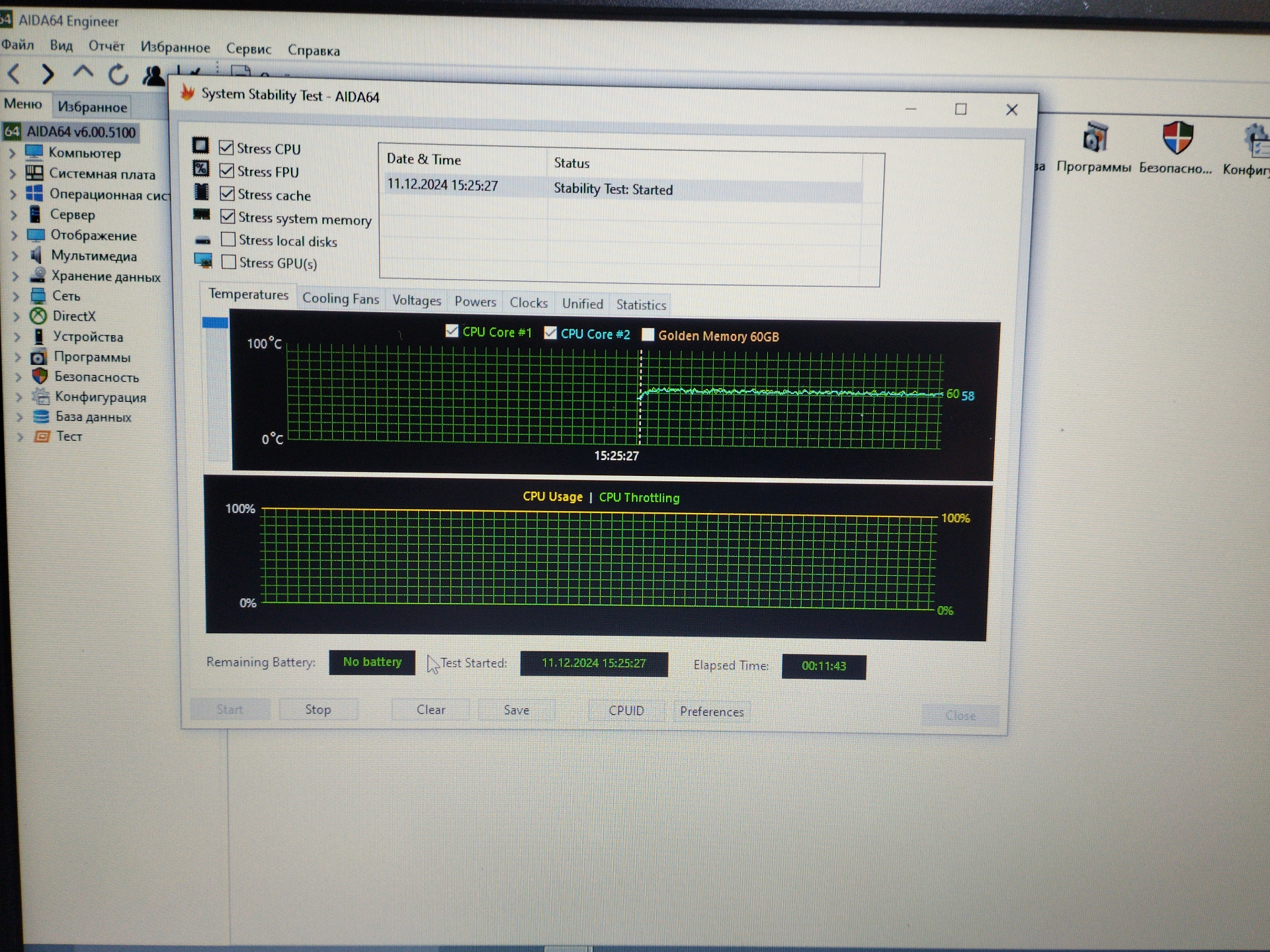Select the Stability Test: Started log row
The image size is (1270, 952).
coord(623,188)
